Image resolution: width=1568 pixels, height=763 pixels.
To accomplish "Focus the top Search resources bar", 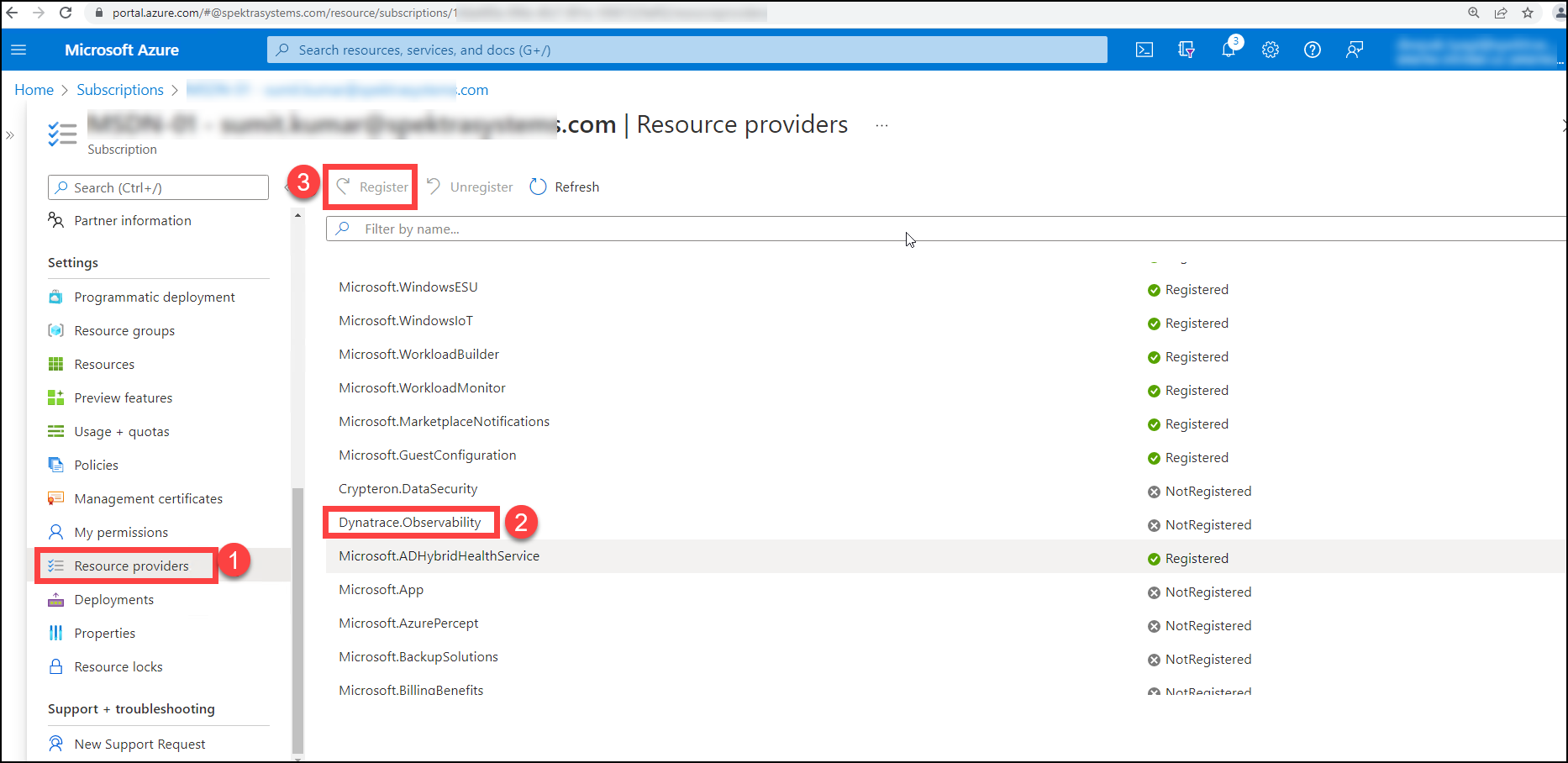I will tap(687, 50).
